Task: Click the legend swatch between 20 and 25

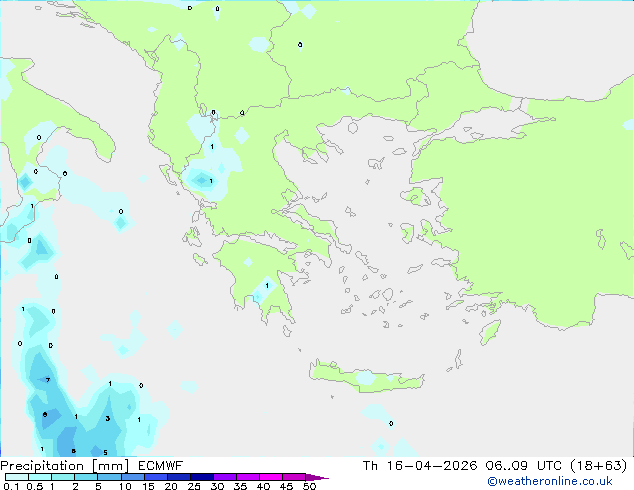Action: (179, 477)
